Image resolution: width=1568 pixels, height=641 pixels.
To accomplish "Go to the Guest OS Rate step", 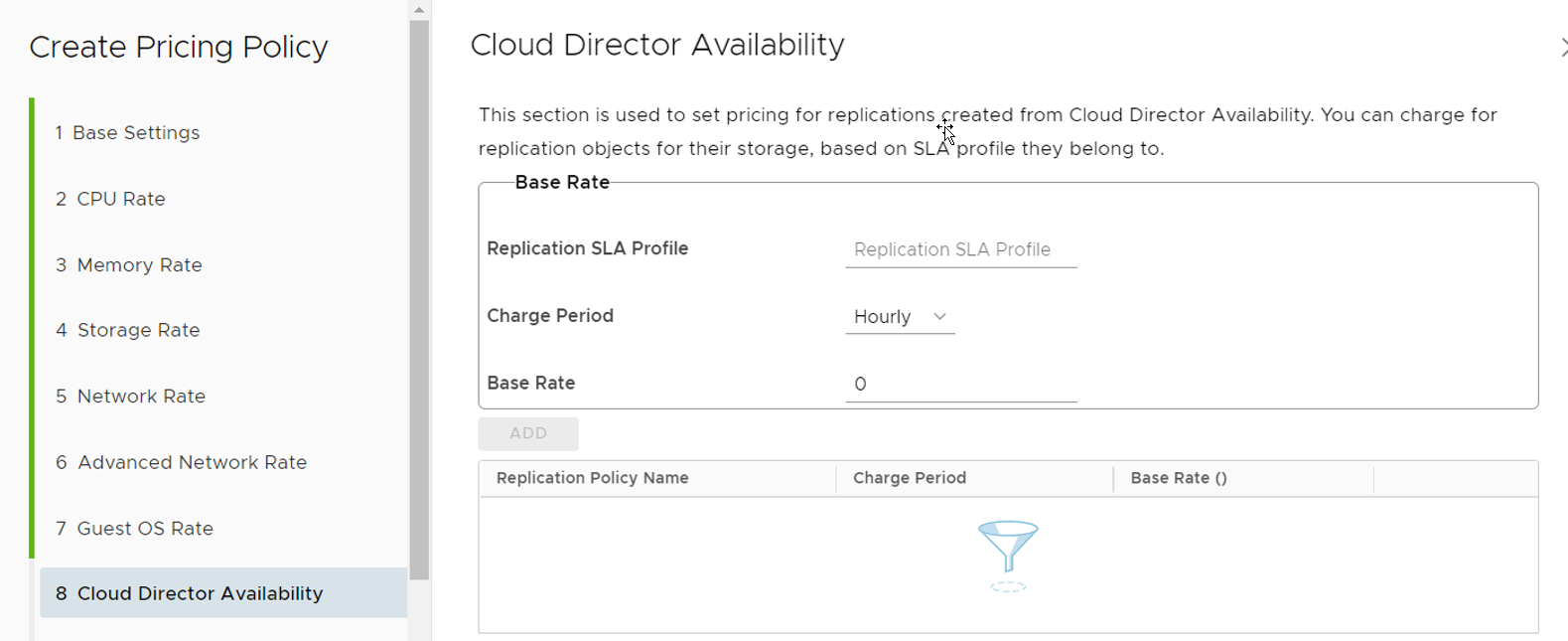I will click(145, 529).
